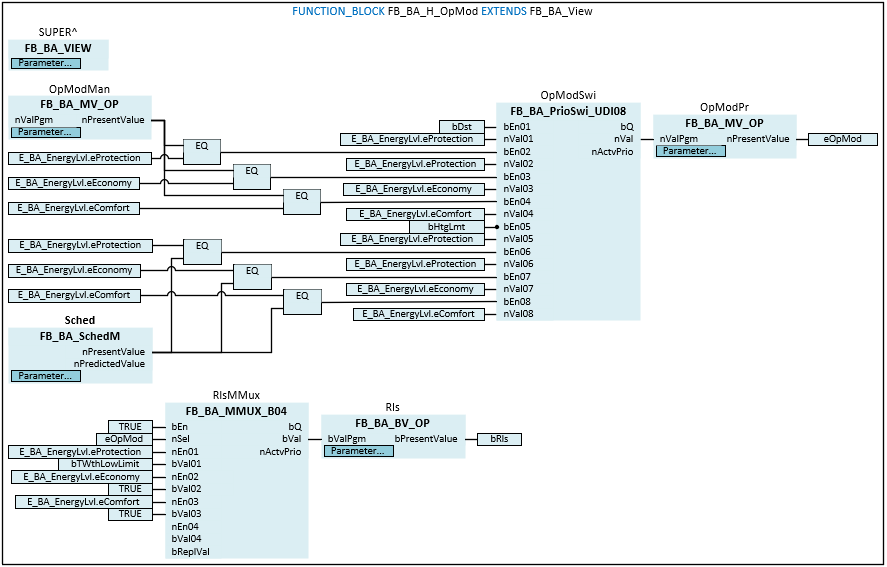Select the bHtgLmt input variable box
Screen dimensions: 887x567
coord(447,227)
